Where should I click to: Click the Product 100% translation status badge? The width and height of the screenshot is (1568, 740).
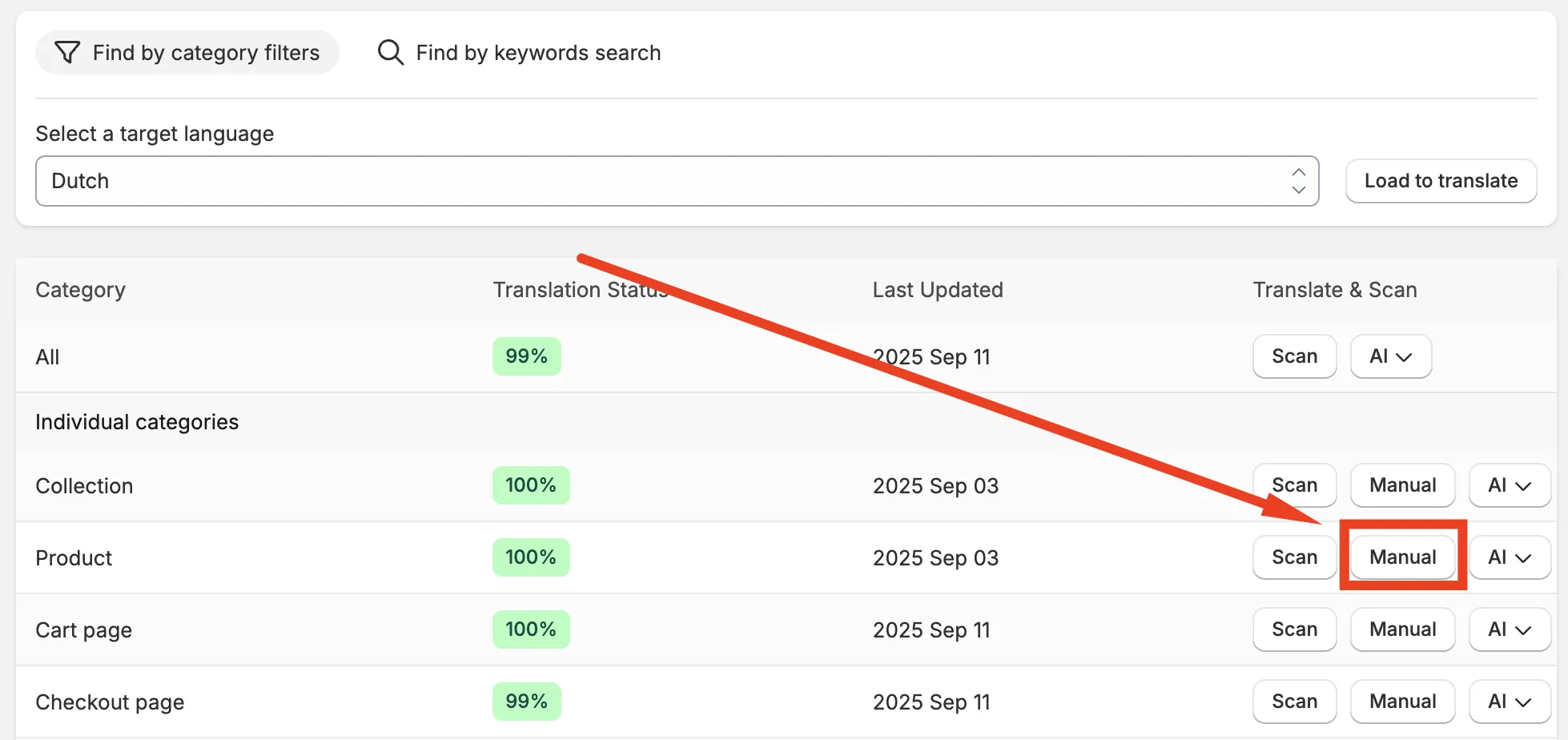(x=531, y=557)
